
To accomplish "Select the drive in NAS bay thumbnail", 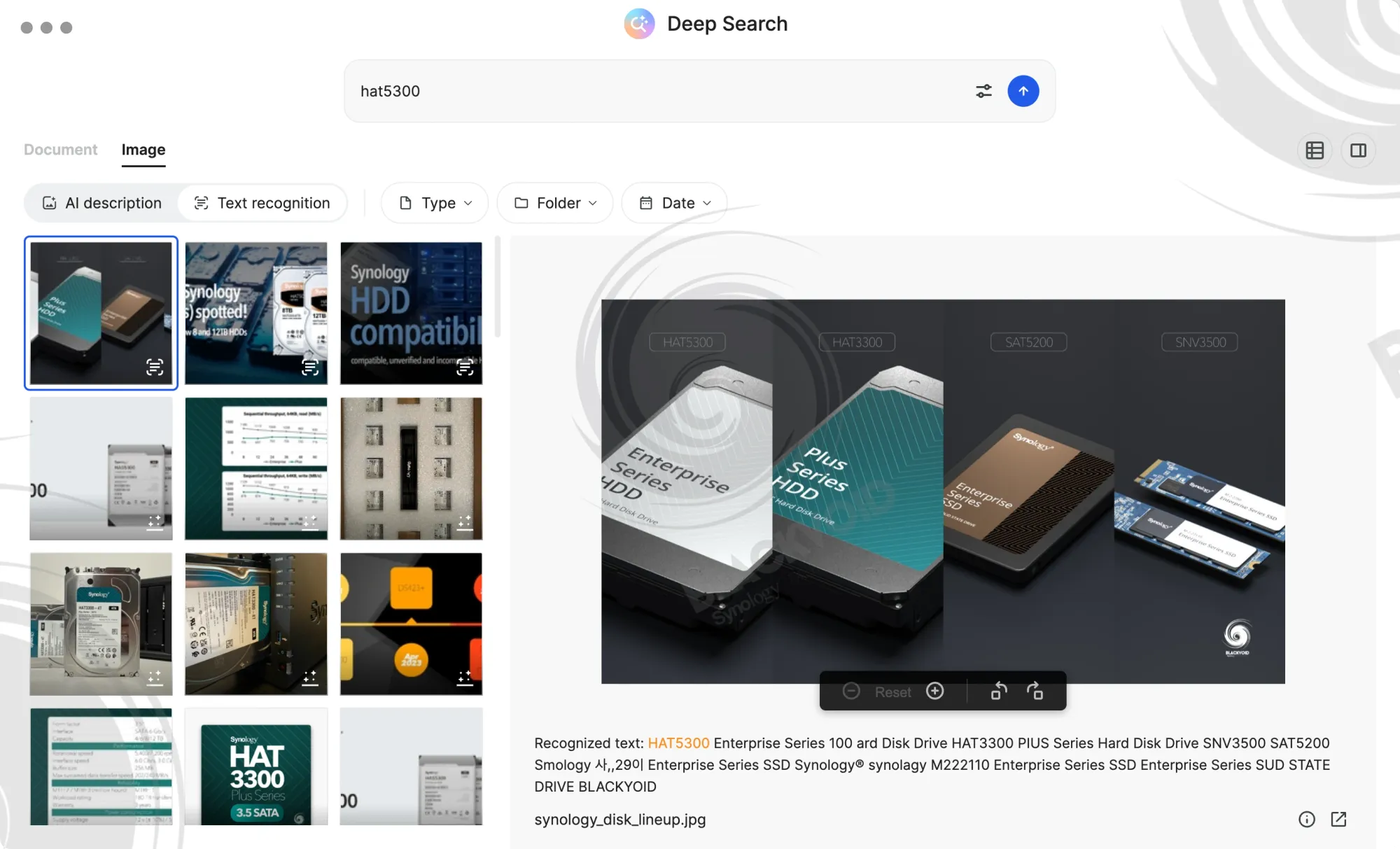I will pos(256,624).
